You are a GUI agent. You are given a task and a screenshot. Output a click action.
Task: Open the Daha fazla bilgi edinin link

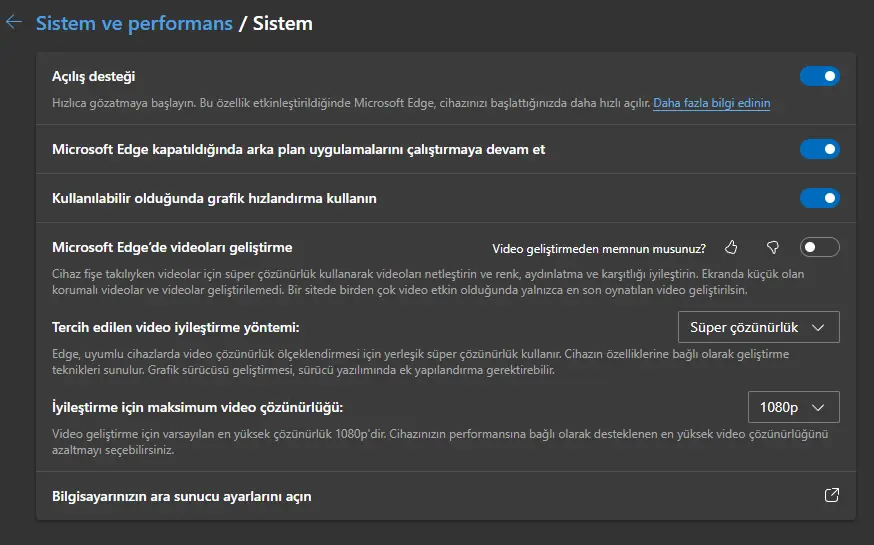711,103
